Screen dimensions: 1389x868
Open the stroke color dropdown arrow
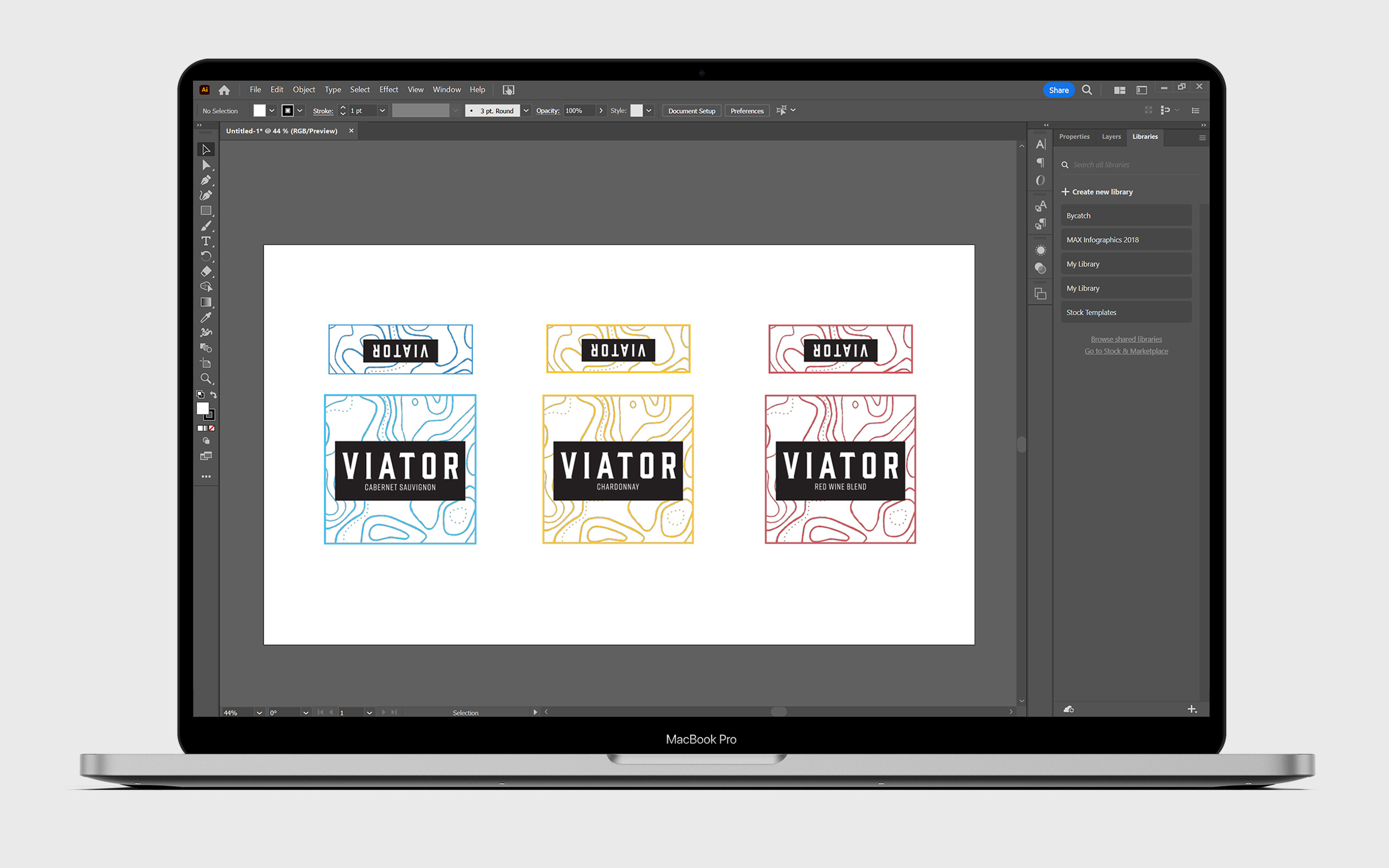tap(300, 111)
